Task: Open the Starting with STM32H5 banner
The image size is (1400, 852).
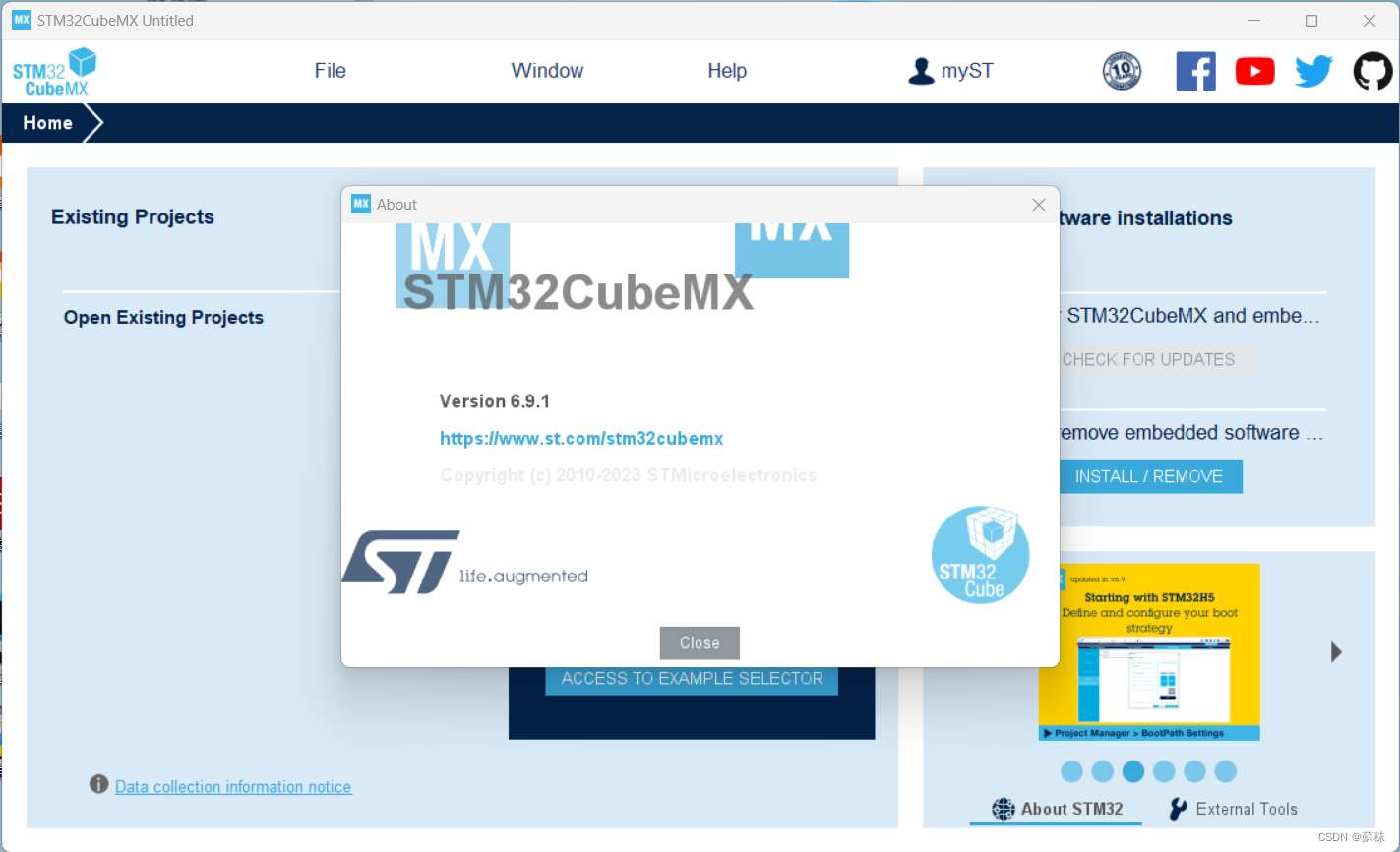Action: pos(1149,652)
